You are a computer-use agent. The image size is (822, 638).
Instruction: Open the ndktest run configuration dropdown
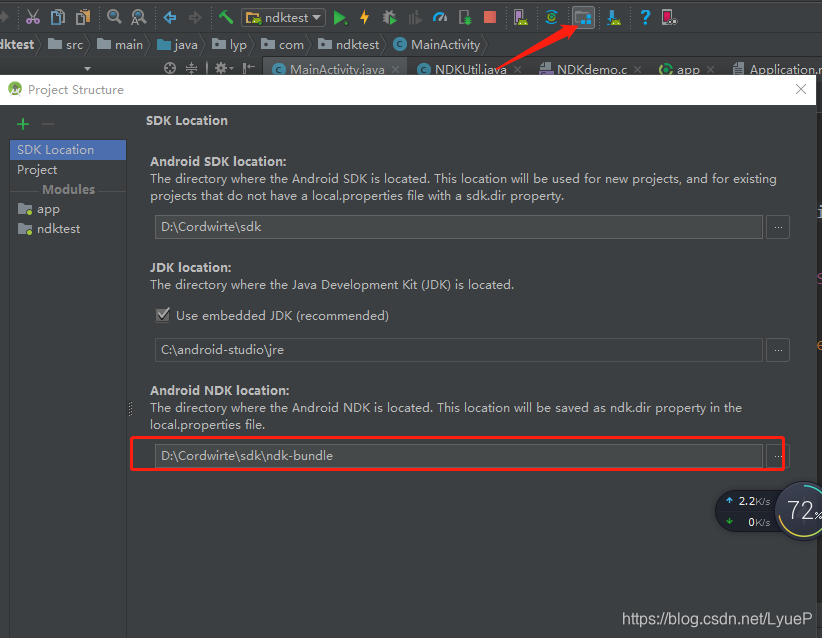click(x=283, y=17)
